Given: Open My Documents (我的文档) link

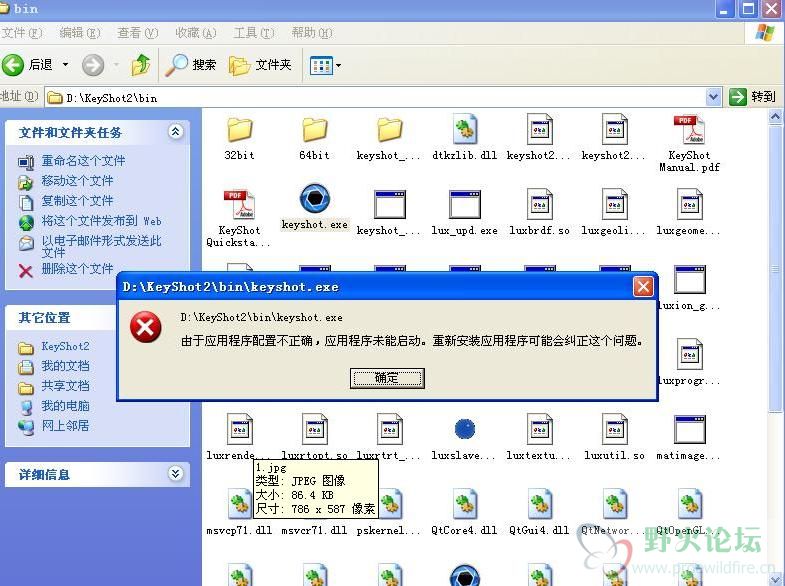Looking at the screenshot, I should pyautogui.click(x=65, y=366).
